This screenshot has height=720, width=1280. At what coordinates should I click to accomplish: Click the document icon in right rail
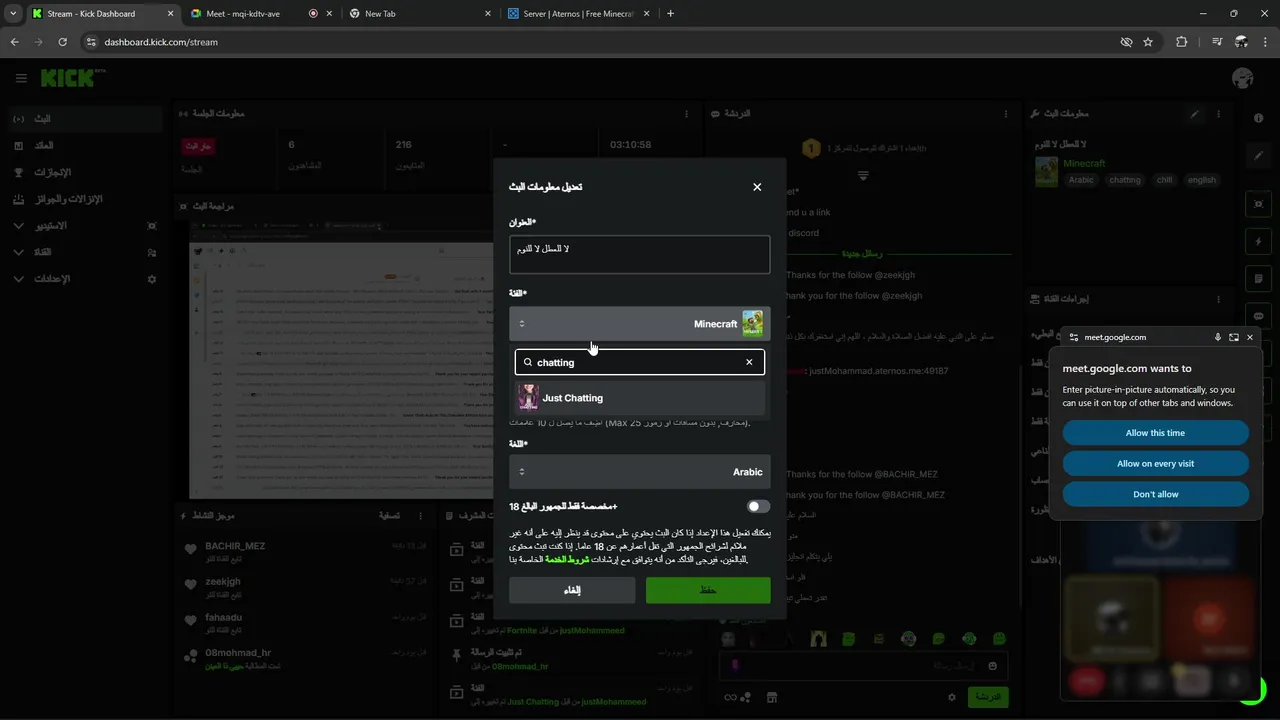pos(1259,279)
